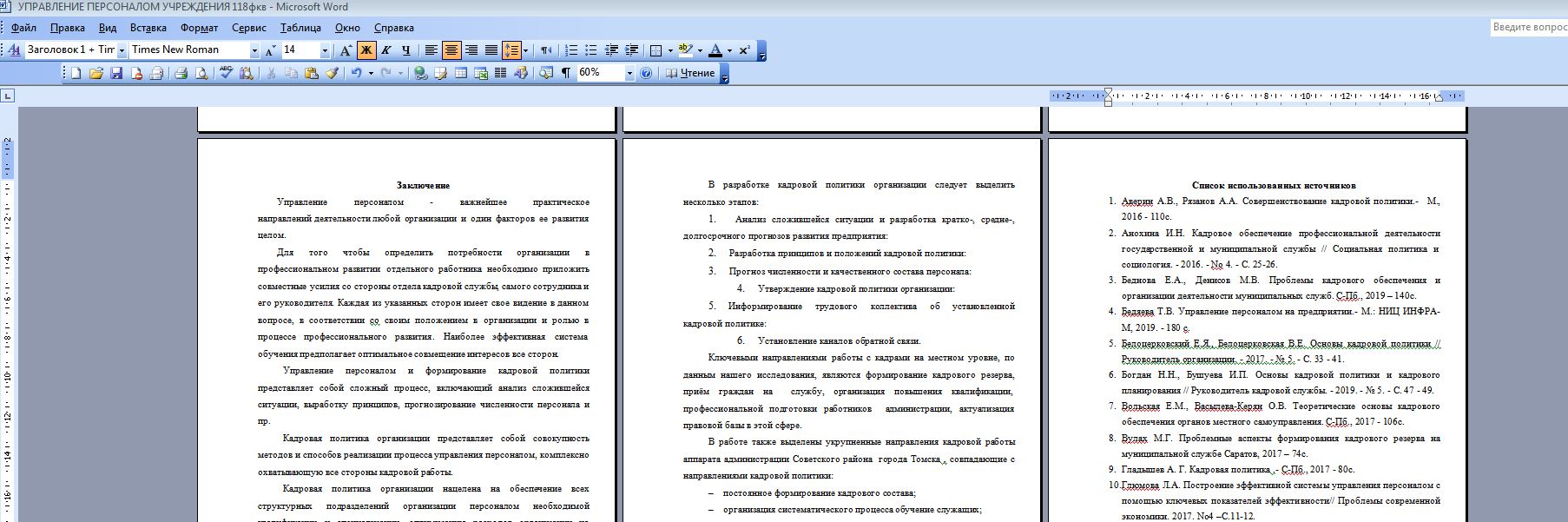Run the spelling check (ABC) icon
The width and height of the screenshot is (1568, 522).
[227, 74]
